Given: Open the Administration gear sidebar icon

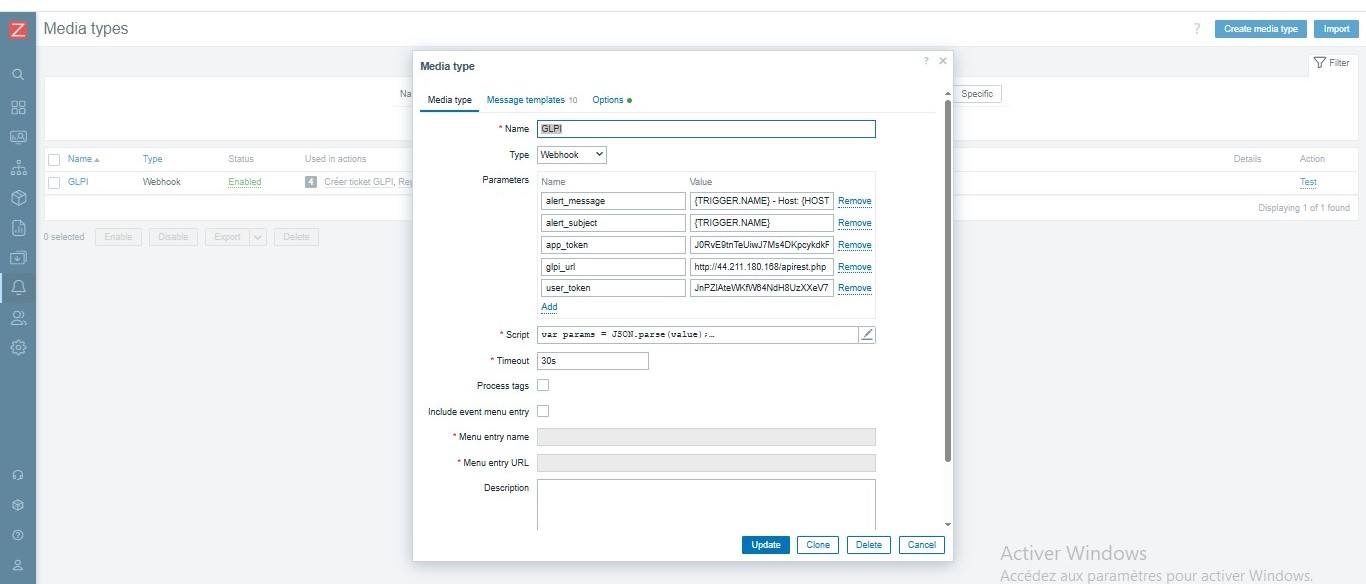Looking at the screenshot, I should point(18,348).
